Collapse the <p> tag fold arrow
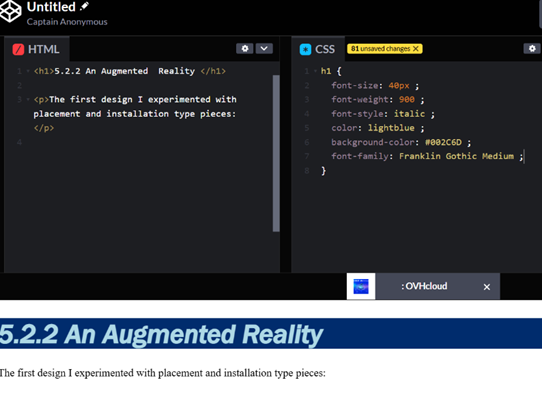 28,100
